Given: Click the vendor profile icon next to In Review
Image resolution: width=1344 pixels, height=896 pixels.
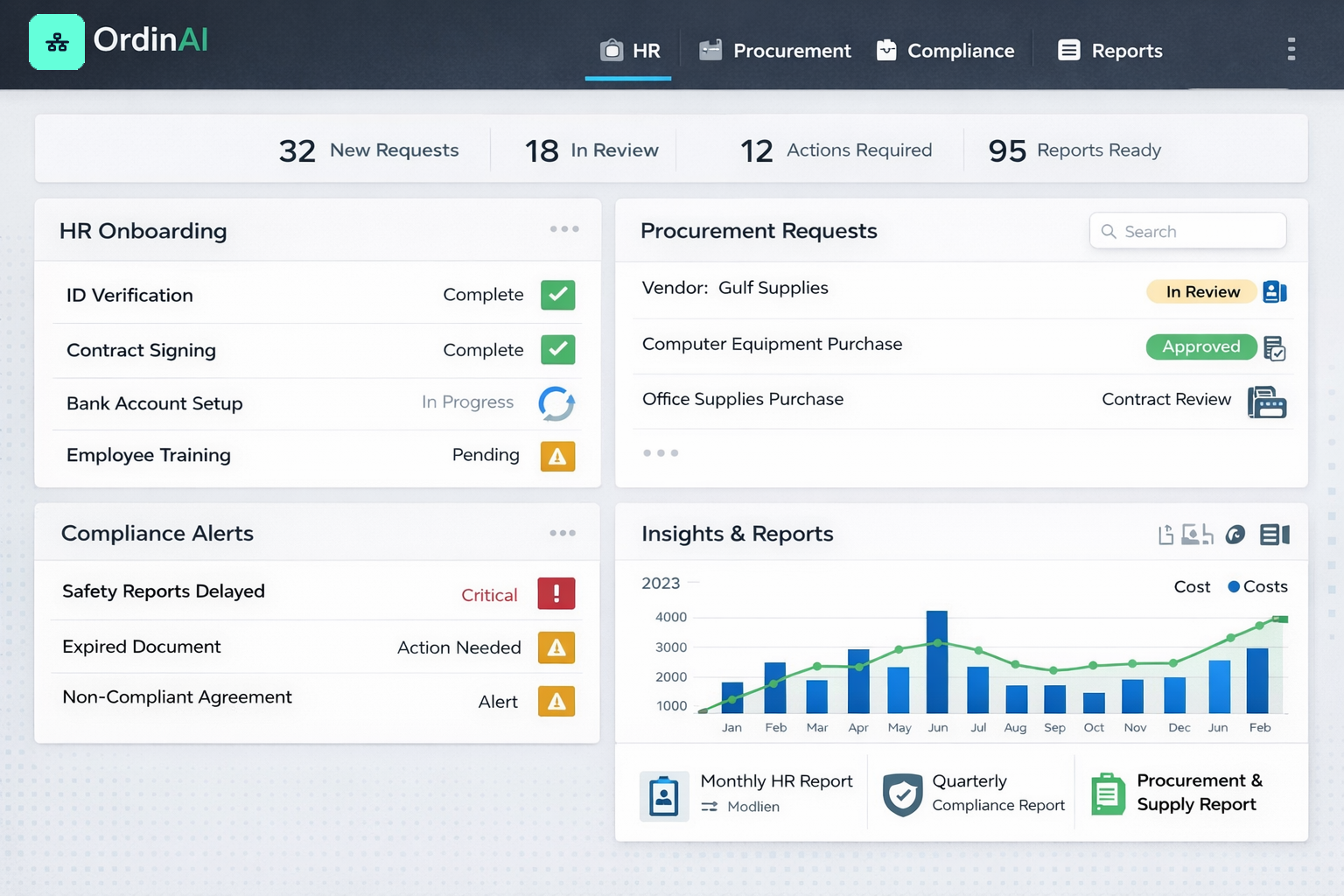Looking at the screenshot, I should pos(1274,291).
